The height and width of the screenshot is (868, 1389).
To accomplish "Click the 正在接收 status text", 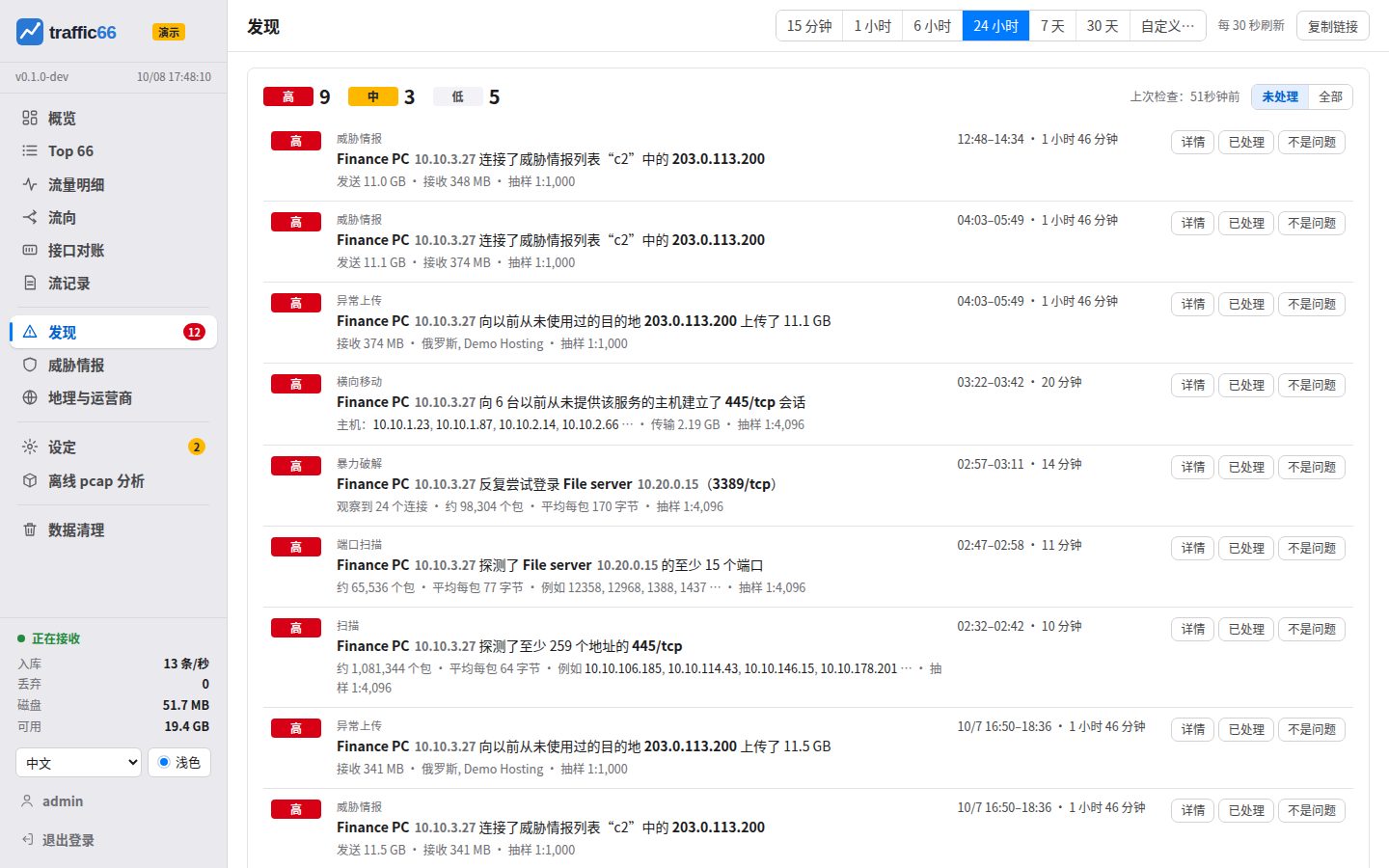I will click(56, 638).
